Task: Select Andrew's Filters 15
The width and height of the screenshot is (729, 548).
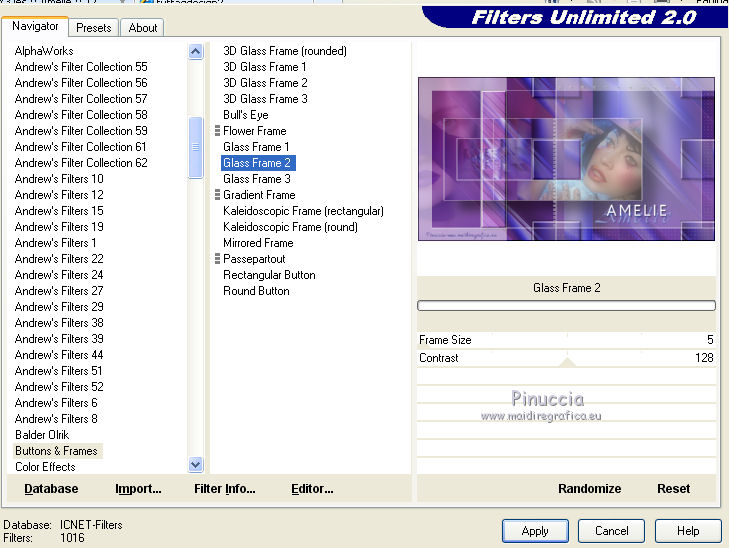Action: [x=59, y=211]
